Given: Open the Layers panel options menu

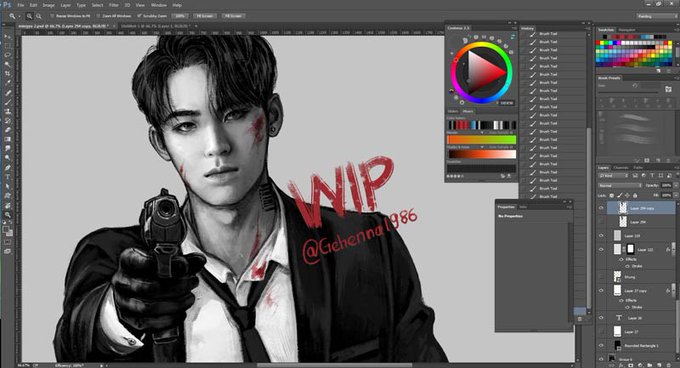Looking at the screenshot, I should click(676, 168).
